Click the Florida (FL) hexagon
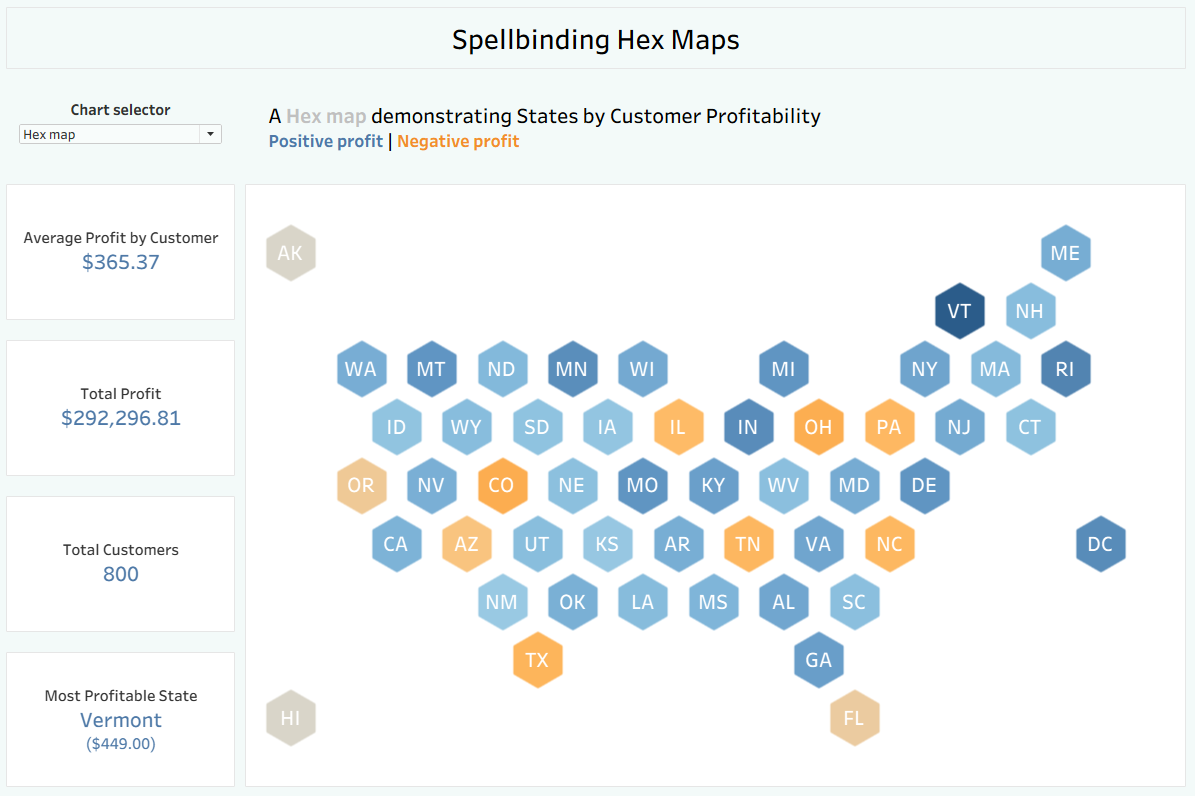1195x796 pixels. point(854,718)
